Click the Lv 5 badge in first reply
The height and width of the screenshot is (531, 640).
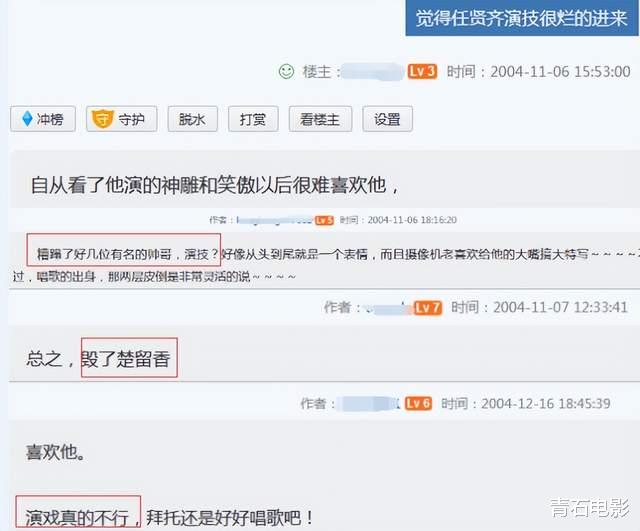click(324, 220)
